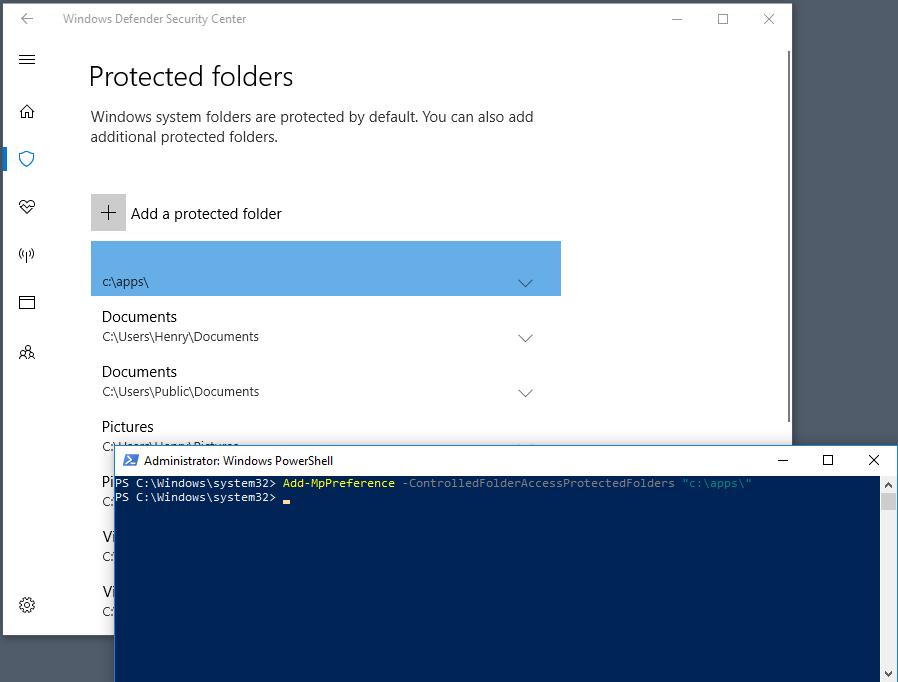Expand Henry's Documents protected folder entry

pyautogui.click(x=525, y=338)
